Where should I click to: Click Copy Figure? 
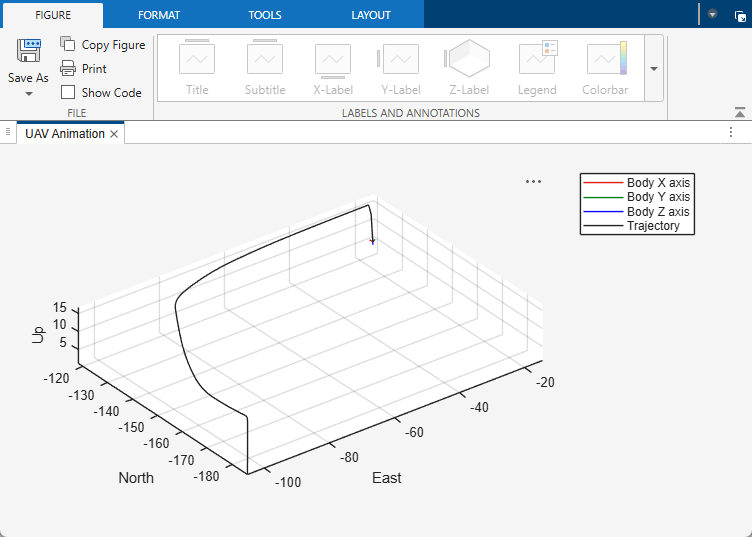tap(103, 45)
